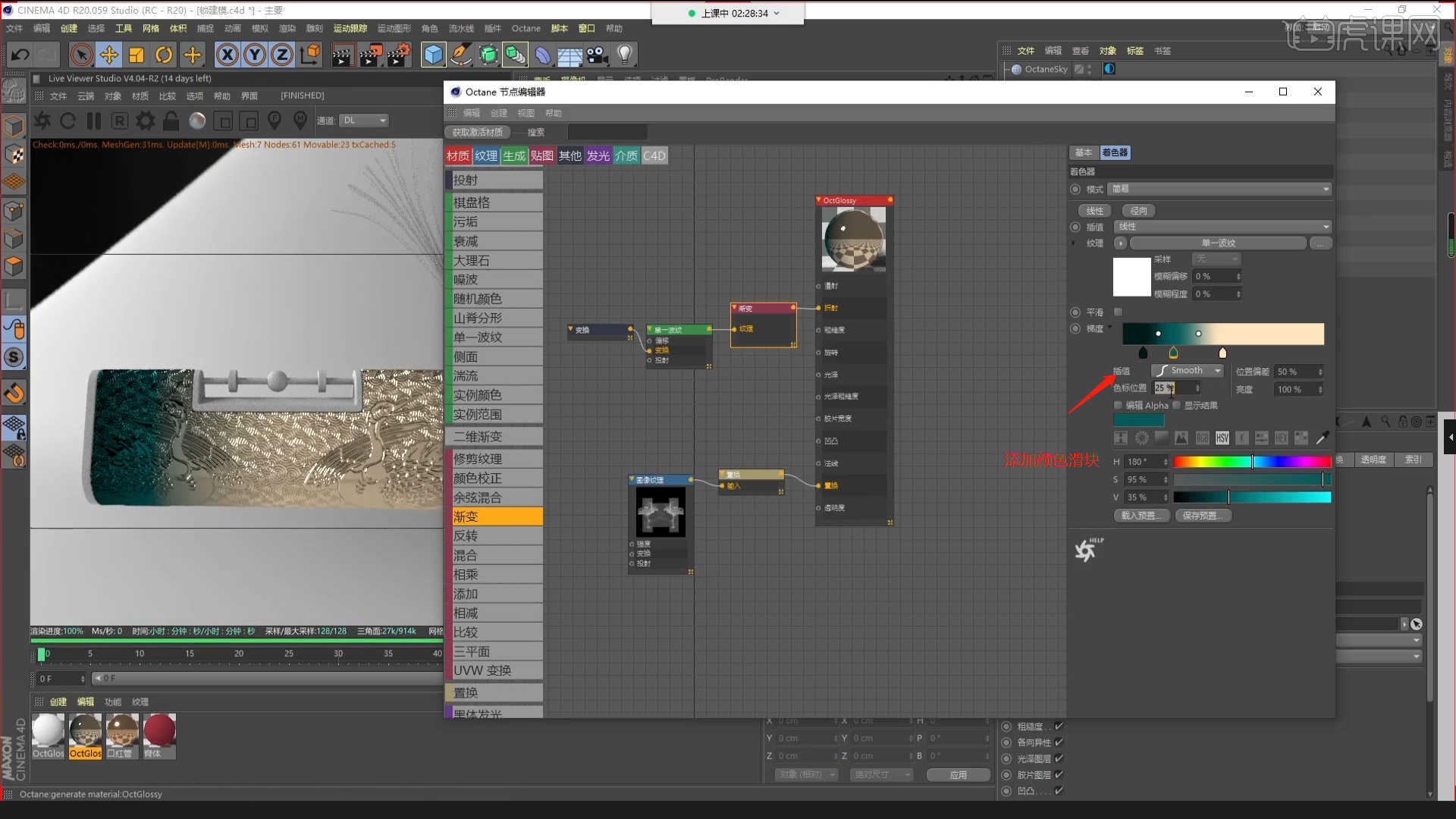
Task: Select the Live Selection tool
Action: (x=82, y=55)
